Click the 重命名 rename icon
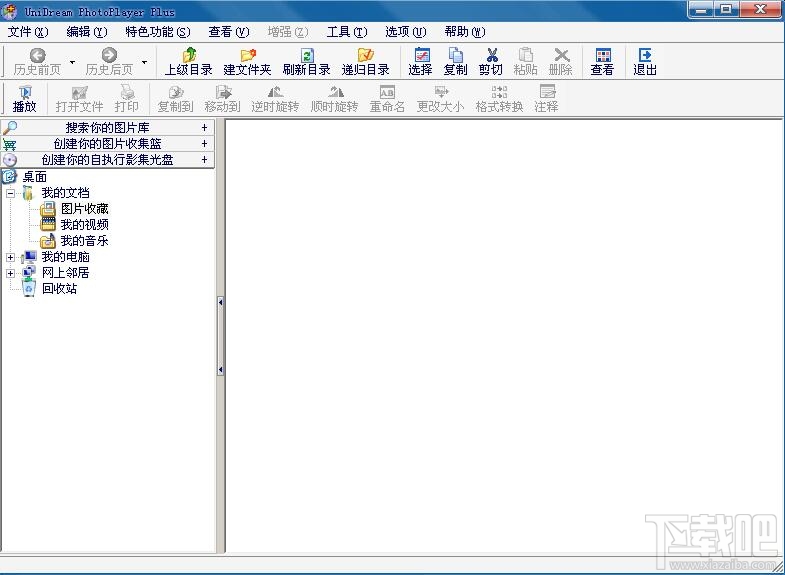This screenshot has width=785, height=575. point(387,92)
